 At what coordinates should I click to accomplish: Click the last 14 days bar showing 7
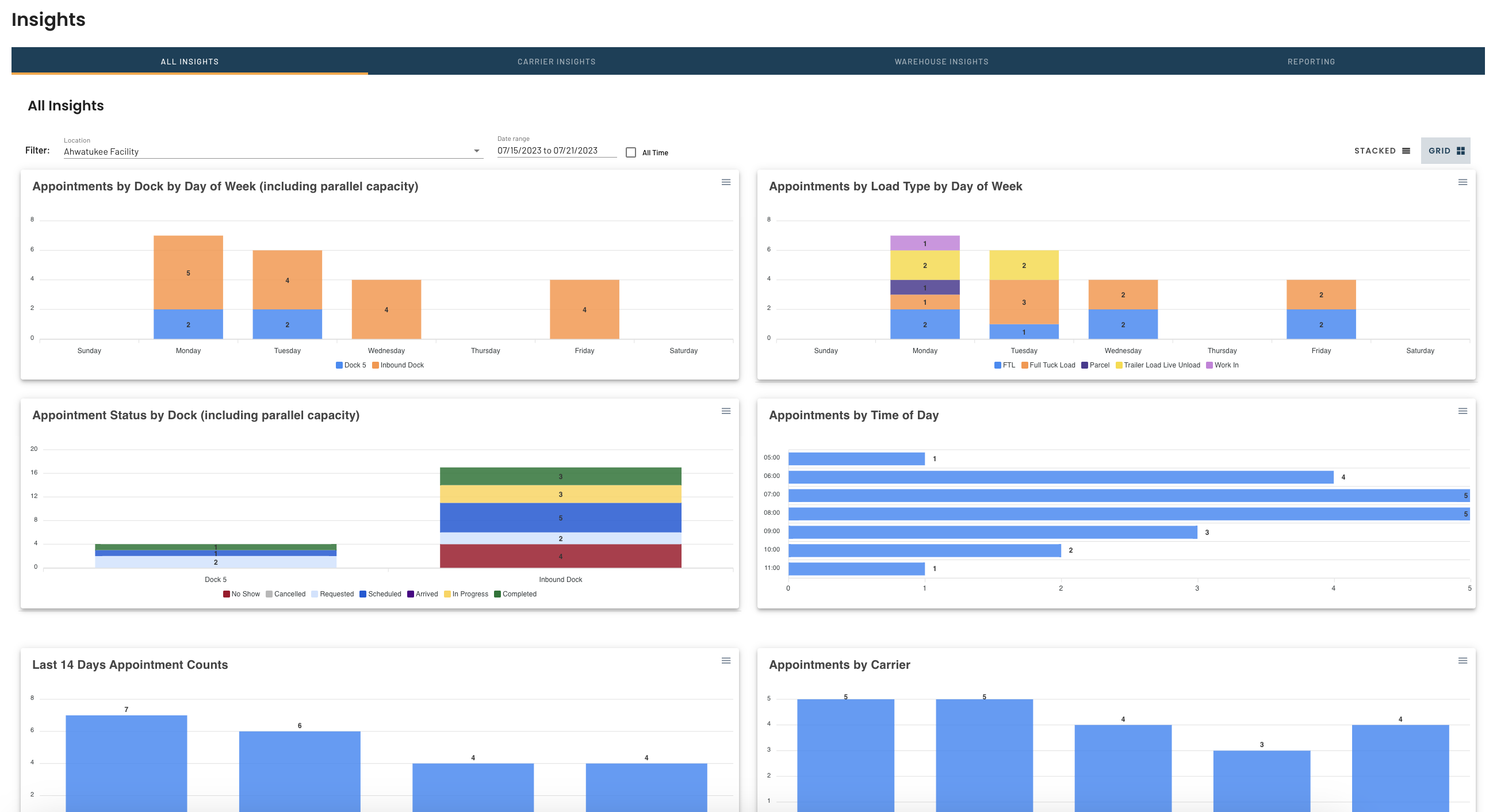click(127, 763)
